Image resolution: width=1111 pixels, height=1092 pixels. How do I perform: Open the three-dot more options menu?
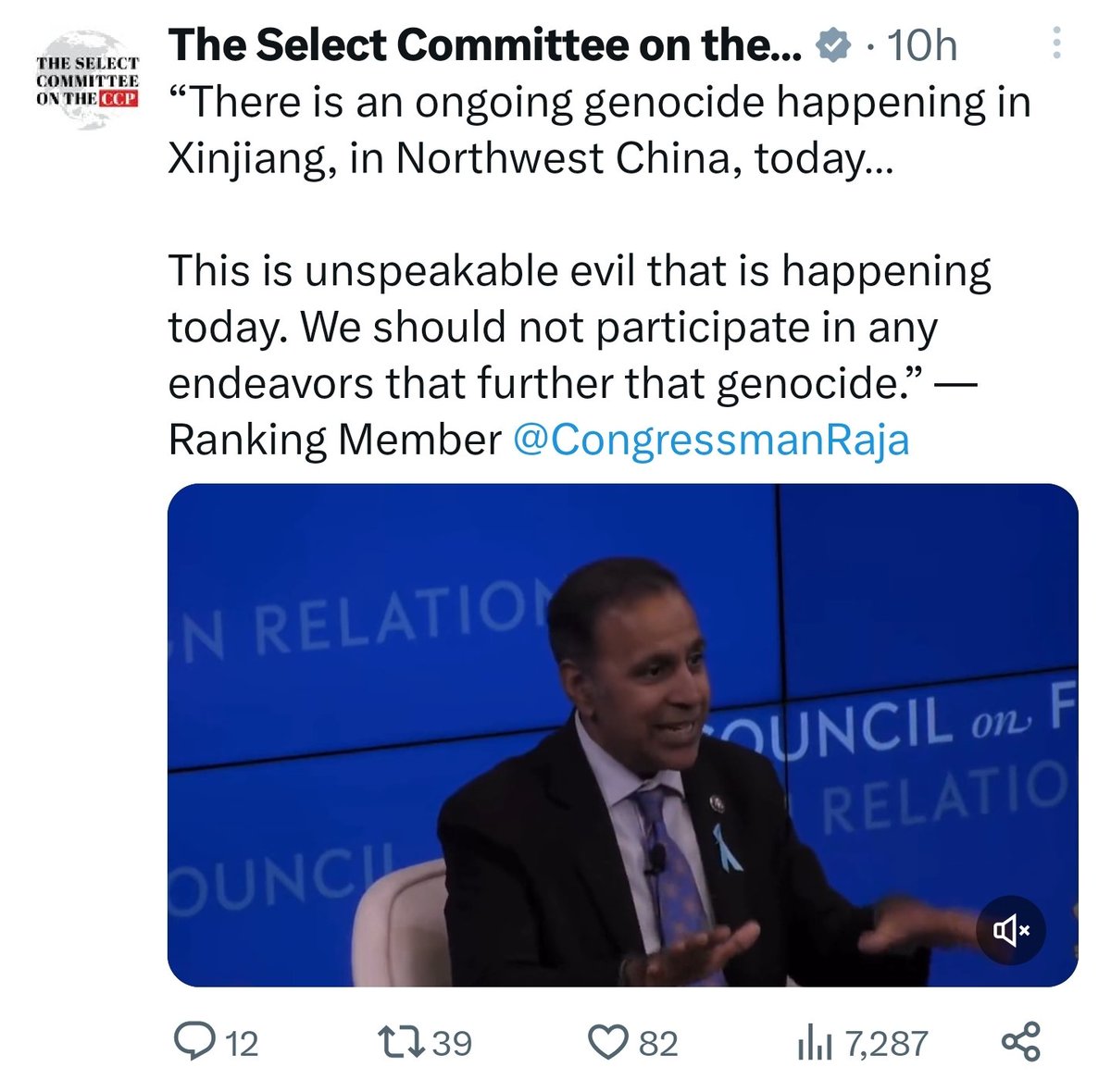pos(1058,43)
